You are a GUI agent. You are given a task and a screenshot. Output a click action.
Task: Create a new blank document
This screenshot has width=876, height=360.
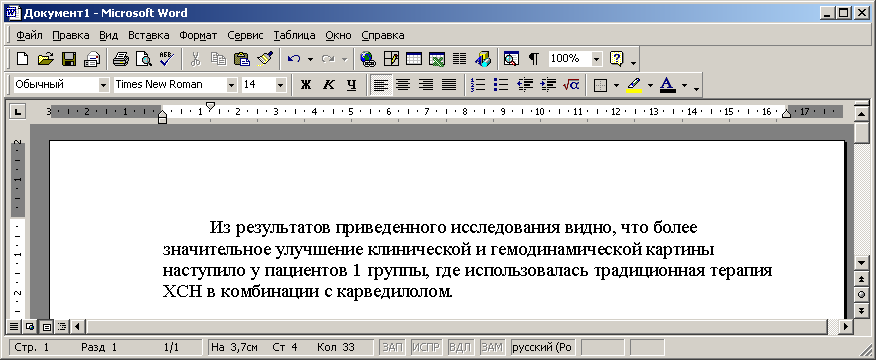coord(22,59)
